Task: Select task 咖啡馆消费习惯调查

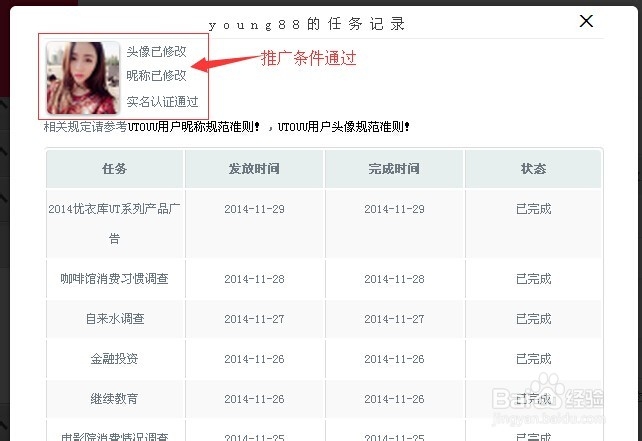Action: (x=114, y=279)
